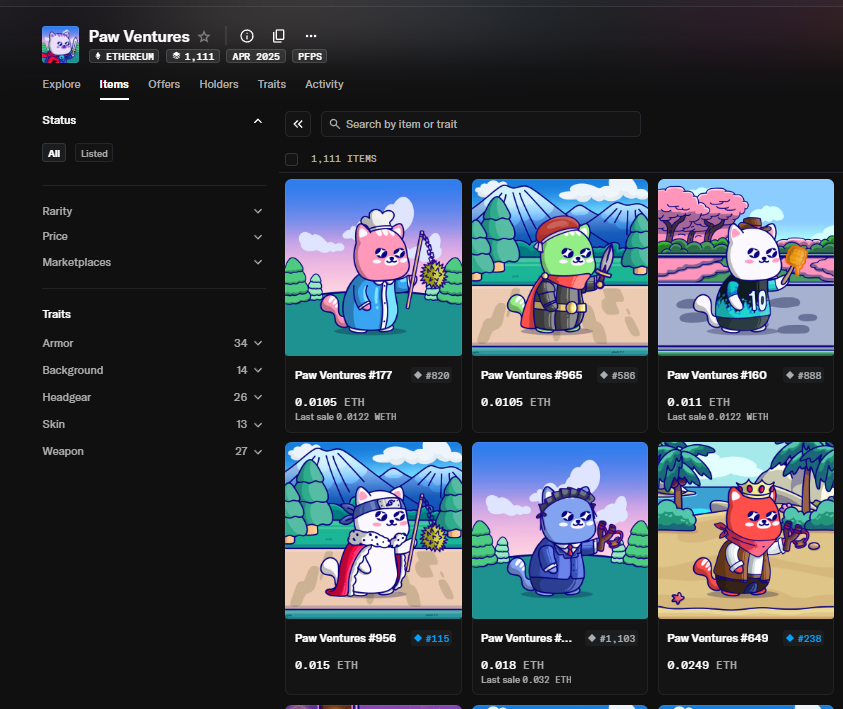The height and width of the screenshot is (709, 843).
Task: Expand the Background trait filter
Action: [154, 370]
